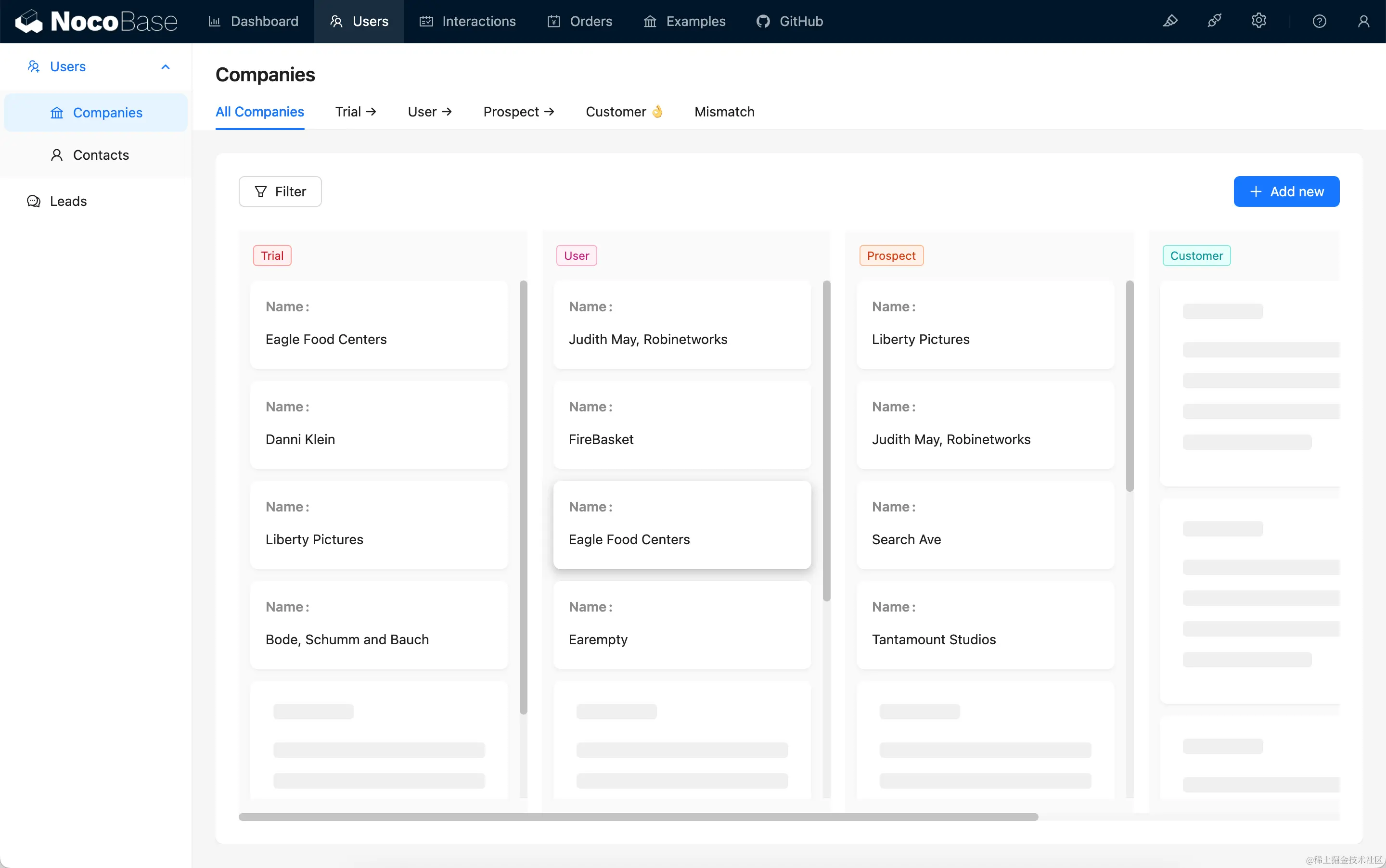Collapse the Users sidebar group chevron
This screenshot has width=1386, height=868.
point(166,66)
